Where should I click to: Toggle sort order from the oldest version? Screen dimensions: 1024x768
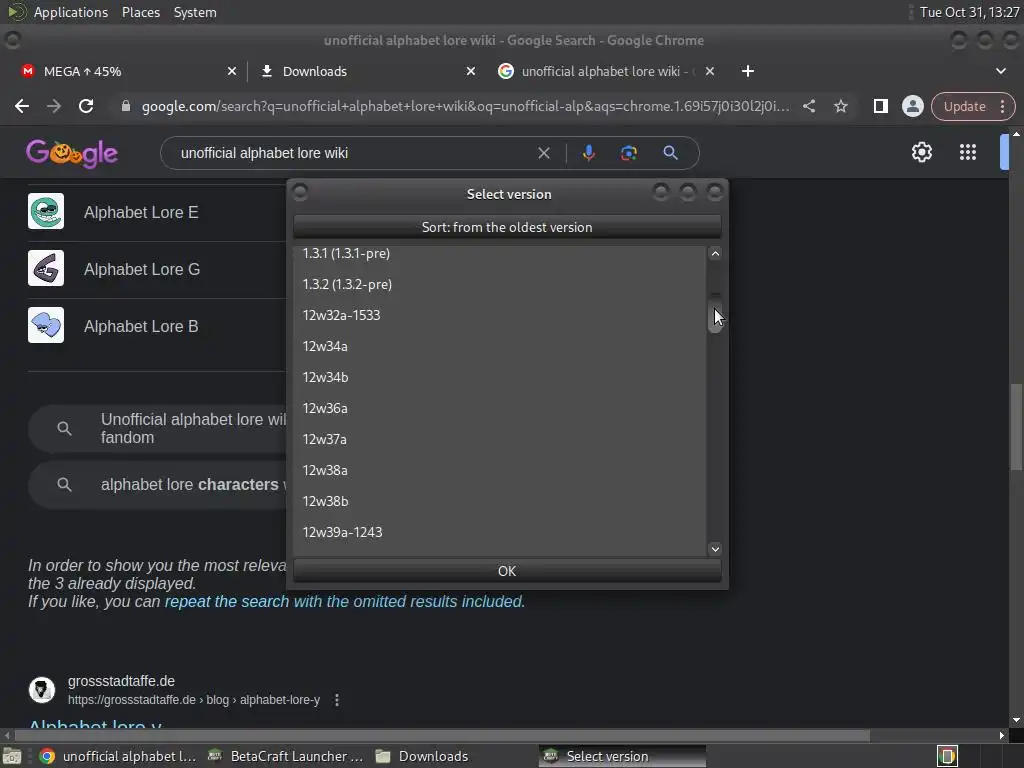[507, 227]
